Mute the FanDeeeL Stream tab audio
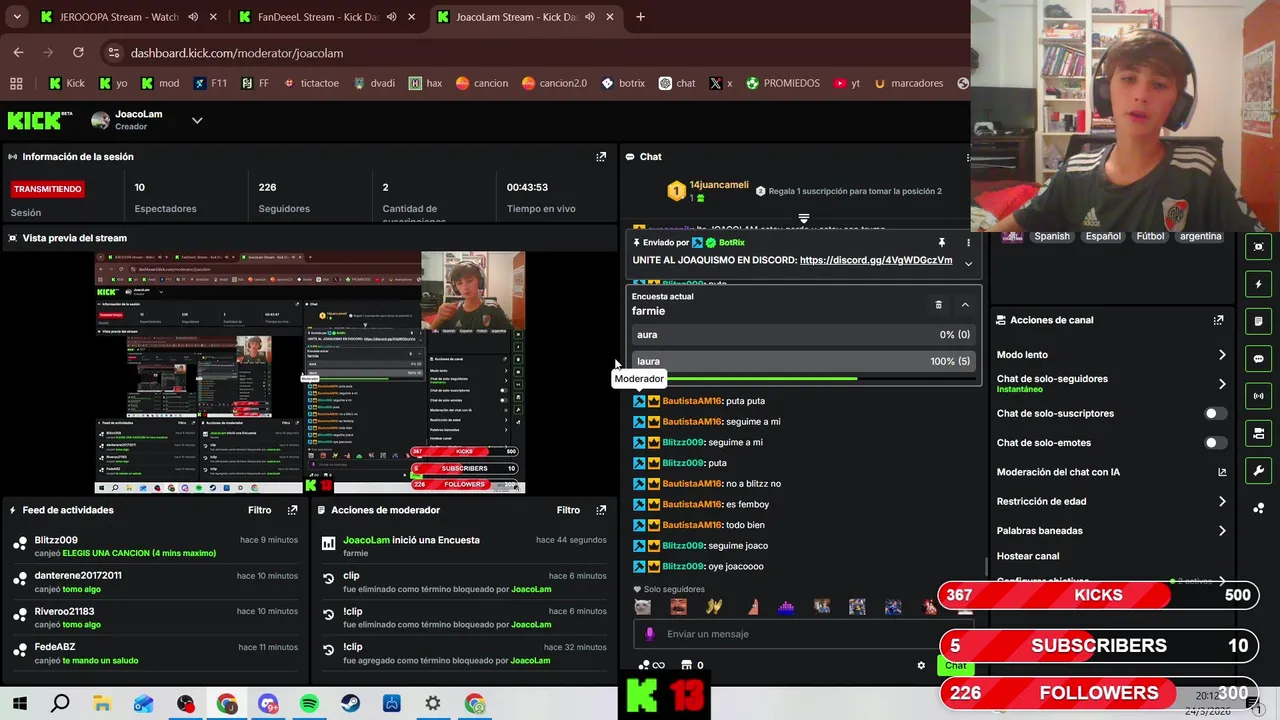The width and height of the screenshot is (1280, 720). click(x=392, y=17)
